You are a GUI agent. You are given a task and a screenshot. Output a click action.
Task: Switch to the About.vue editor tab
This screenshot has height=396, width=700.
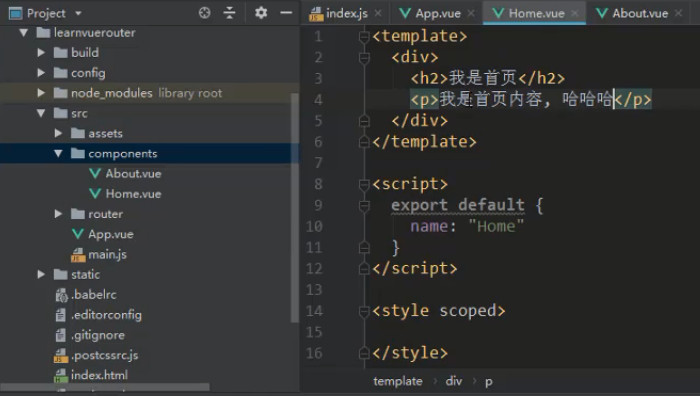[x=640, y=13]
